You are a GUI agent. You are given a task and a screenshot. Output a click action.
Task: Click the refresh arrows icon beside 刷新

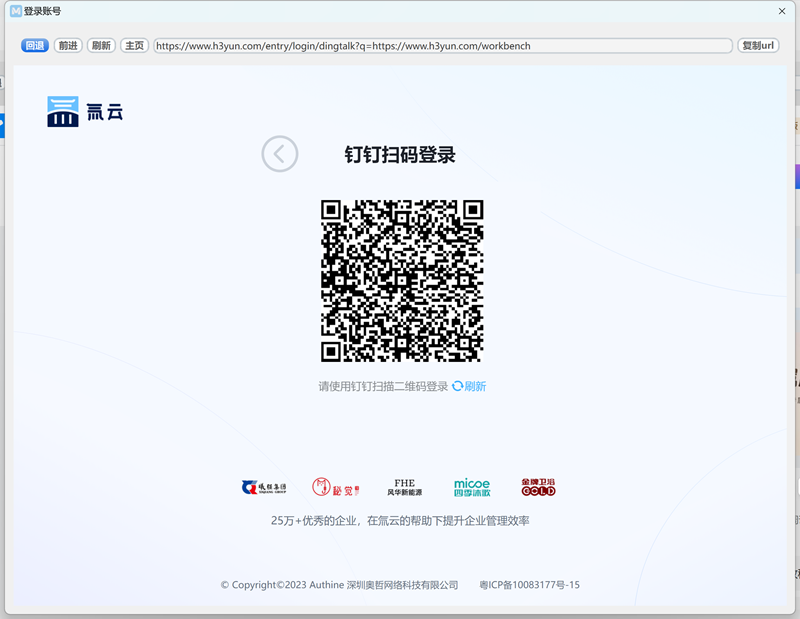(457, 386)
